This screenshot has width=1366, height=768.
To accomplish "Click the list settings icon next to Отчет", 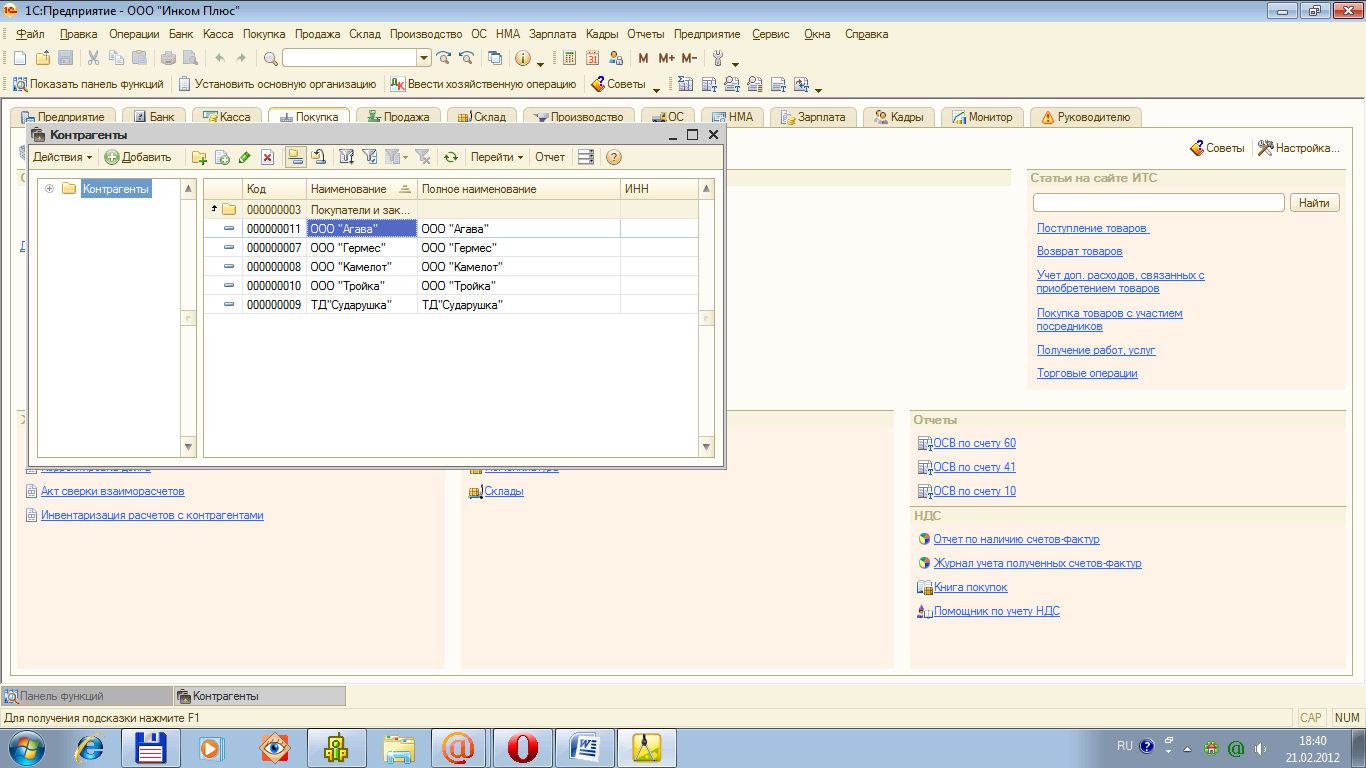I will pos(586,157).
